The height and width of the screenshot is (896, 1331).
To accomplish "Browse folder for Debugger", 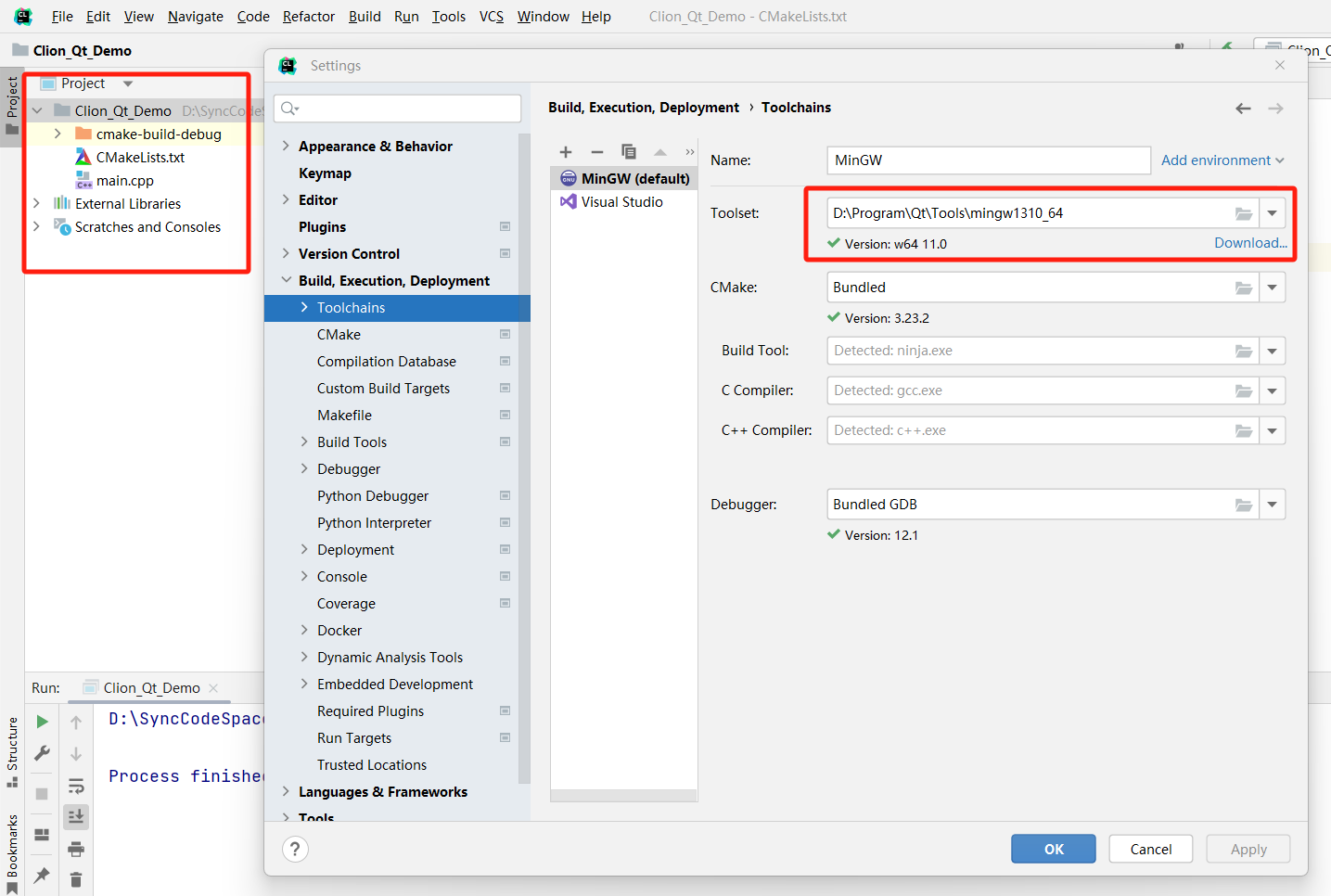I will 1244,505.
